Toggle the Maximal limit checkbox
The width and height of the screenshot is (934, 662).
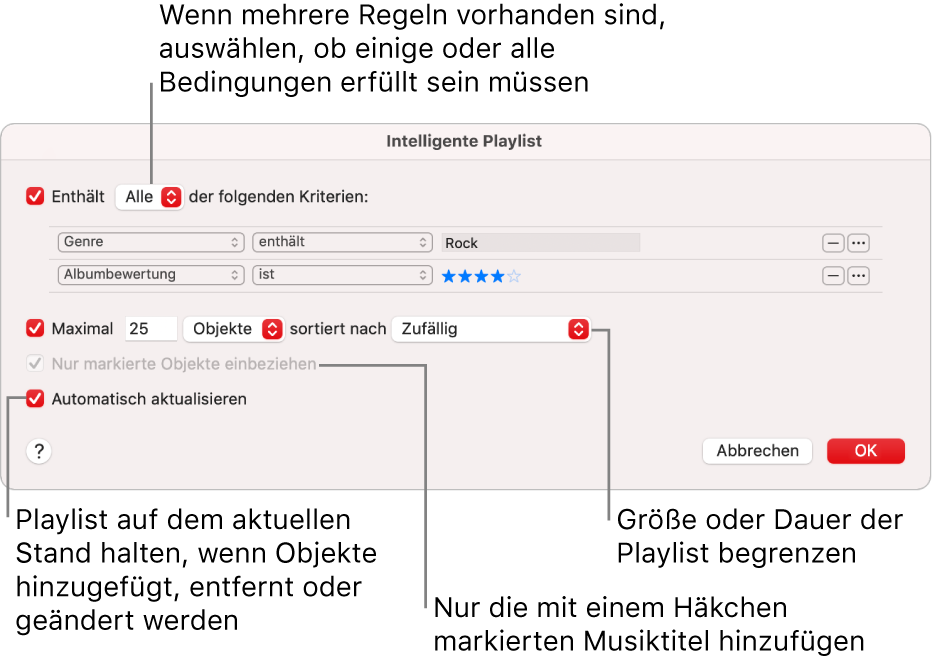(x=36, y=328)
